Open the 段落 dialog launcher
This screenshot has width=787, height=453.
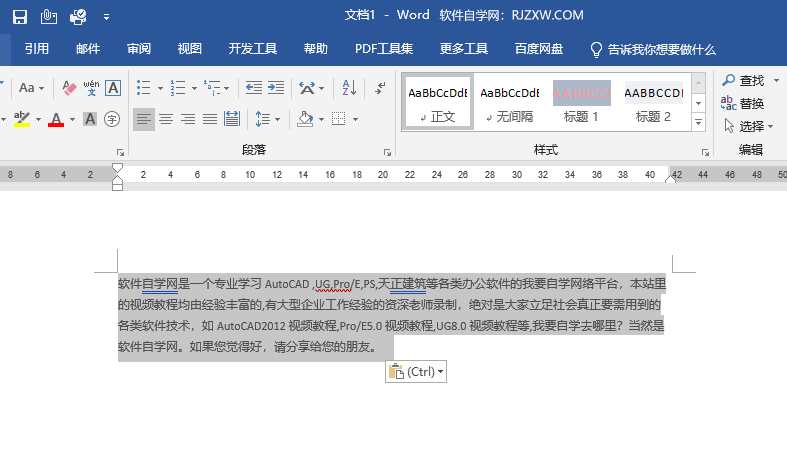click(x=387, y=152)
